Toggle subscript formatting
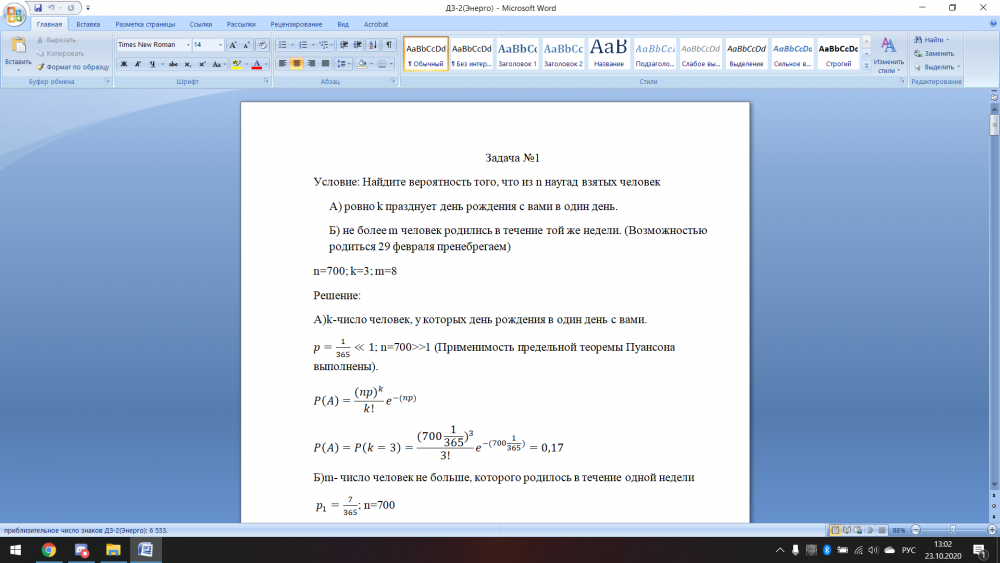This screenshot has height=563, width=1000. coord(188,64)
